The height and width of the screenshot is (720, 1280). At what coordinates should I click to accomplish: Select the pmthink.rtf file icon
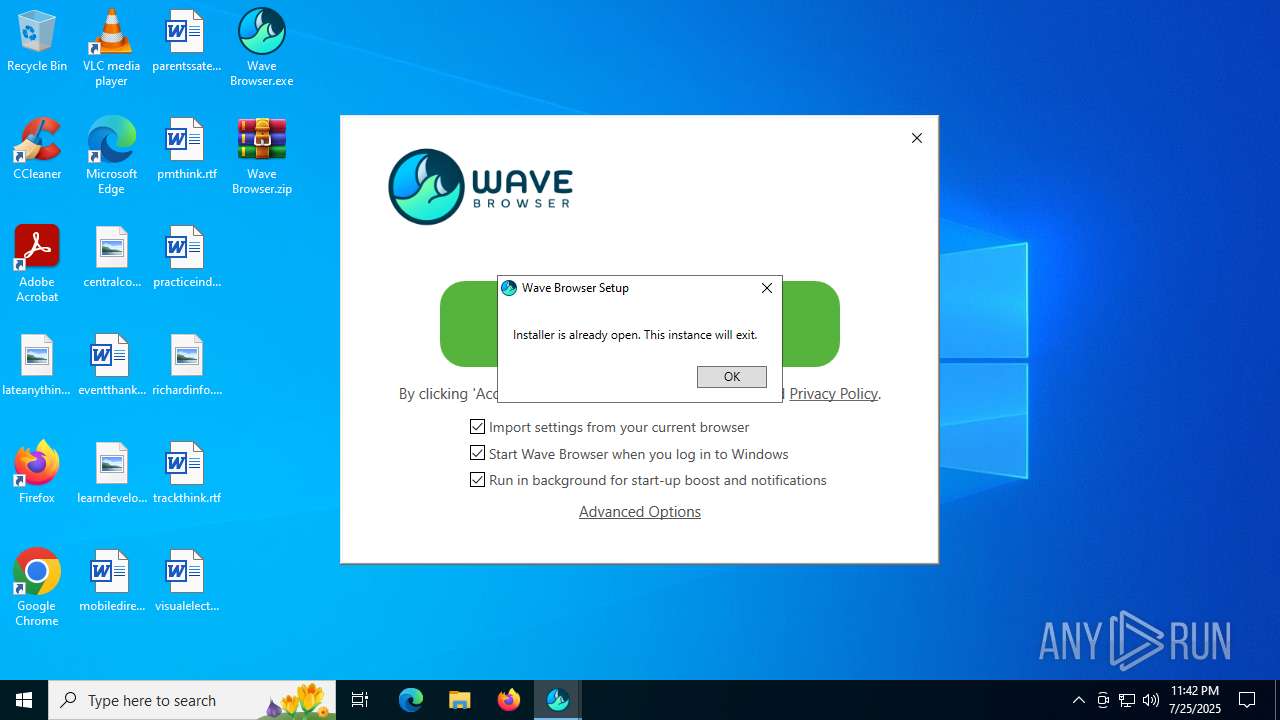pyautogui.click(x=186, y=150)
